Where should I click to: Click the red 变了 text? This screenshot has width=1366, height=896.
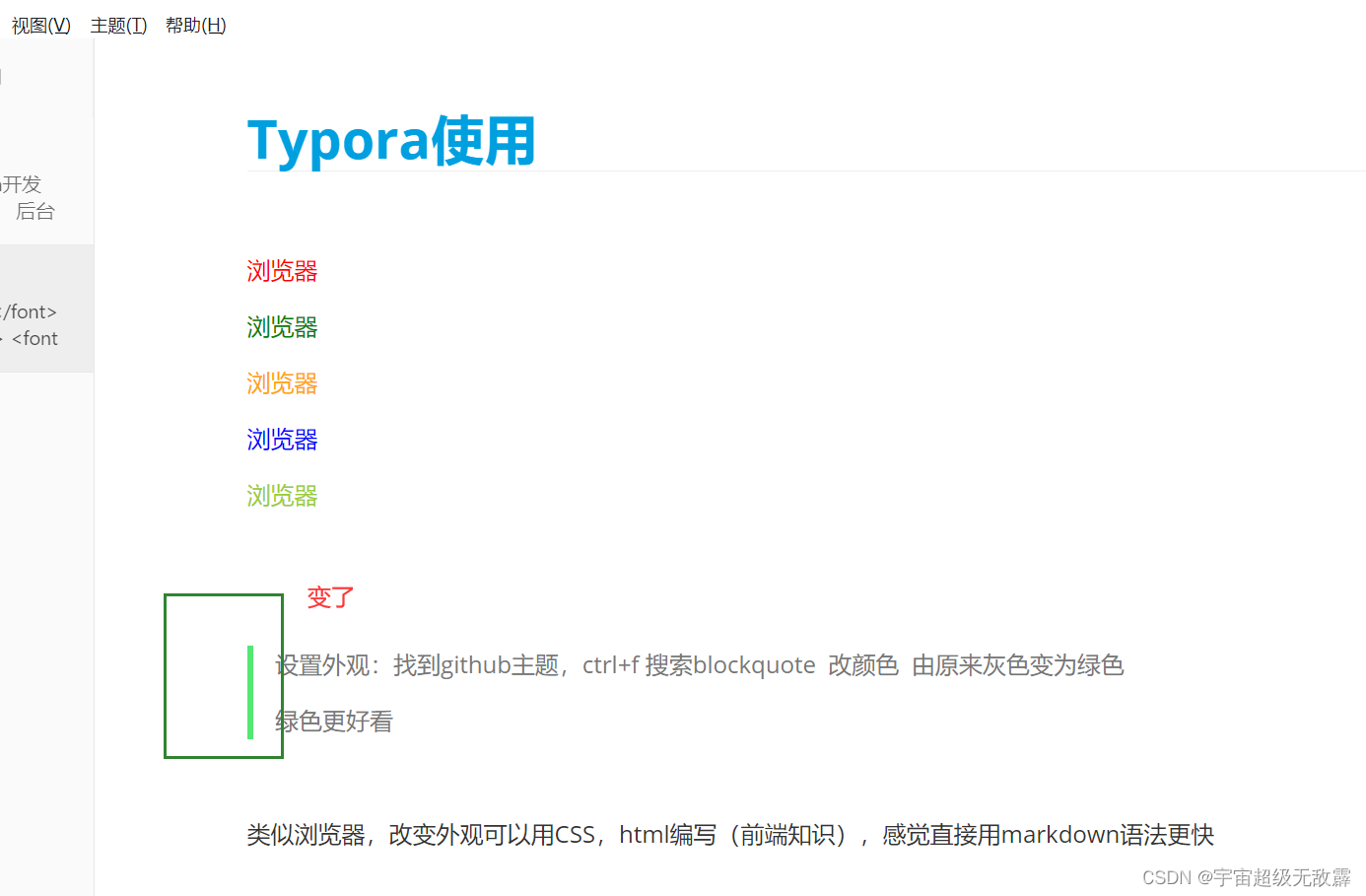[329, 597]
